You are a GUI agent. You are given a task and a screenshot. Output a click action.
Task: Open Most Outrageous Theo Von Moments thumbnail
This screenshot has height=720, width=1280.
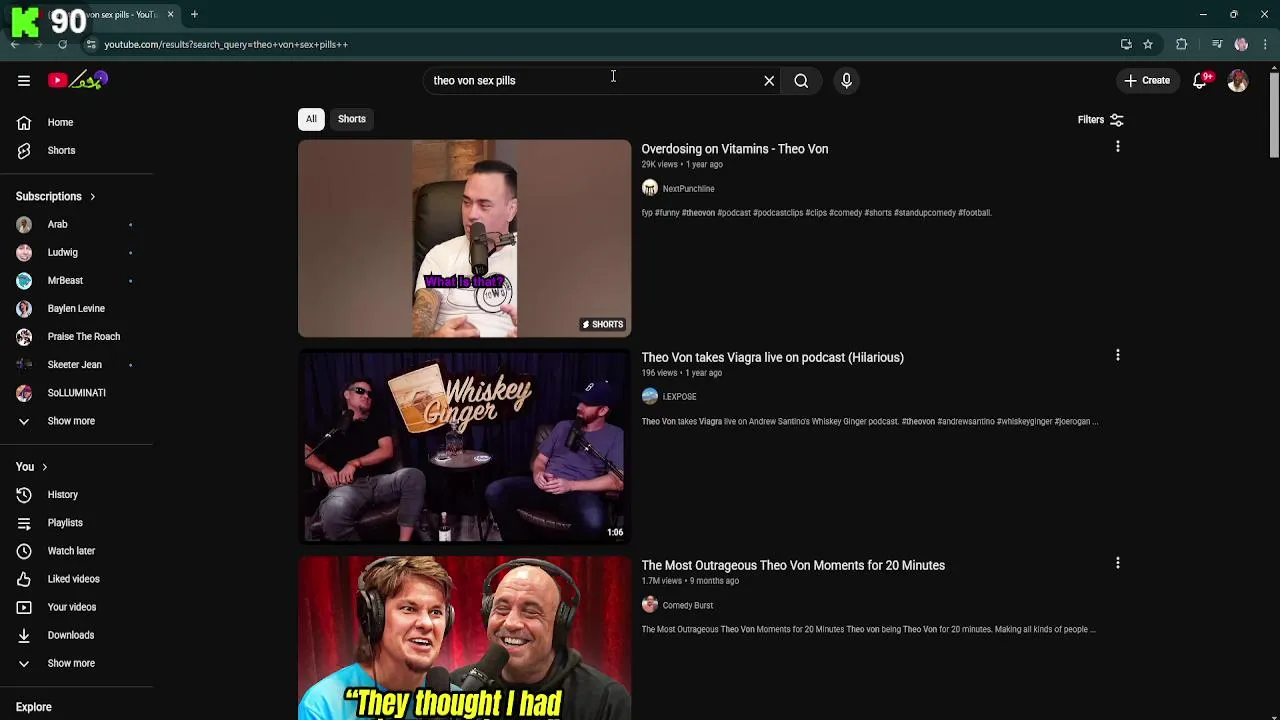[x=464, y=638]
